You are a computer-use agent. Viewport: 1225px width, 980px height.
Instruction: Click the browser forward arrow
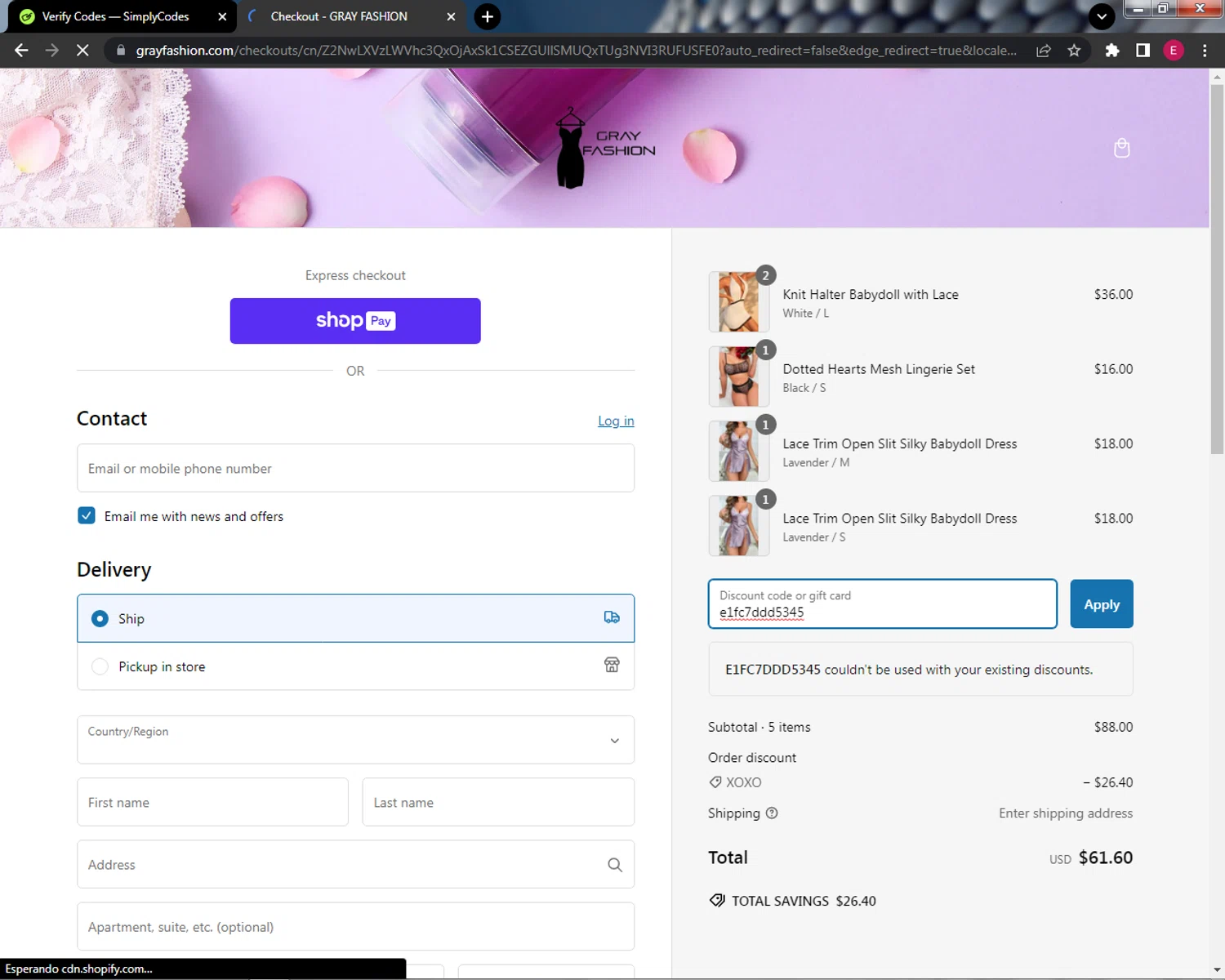(52, 51)
